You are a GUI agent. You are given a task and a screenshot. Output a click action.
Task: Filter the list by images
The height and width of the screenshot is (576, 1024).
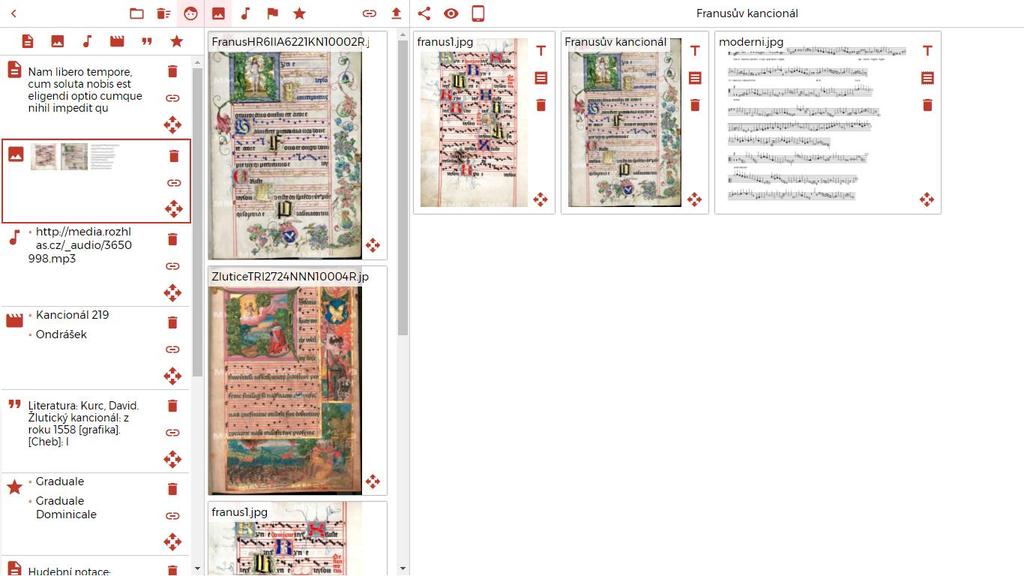coord(57,41)
